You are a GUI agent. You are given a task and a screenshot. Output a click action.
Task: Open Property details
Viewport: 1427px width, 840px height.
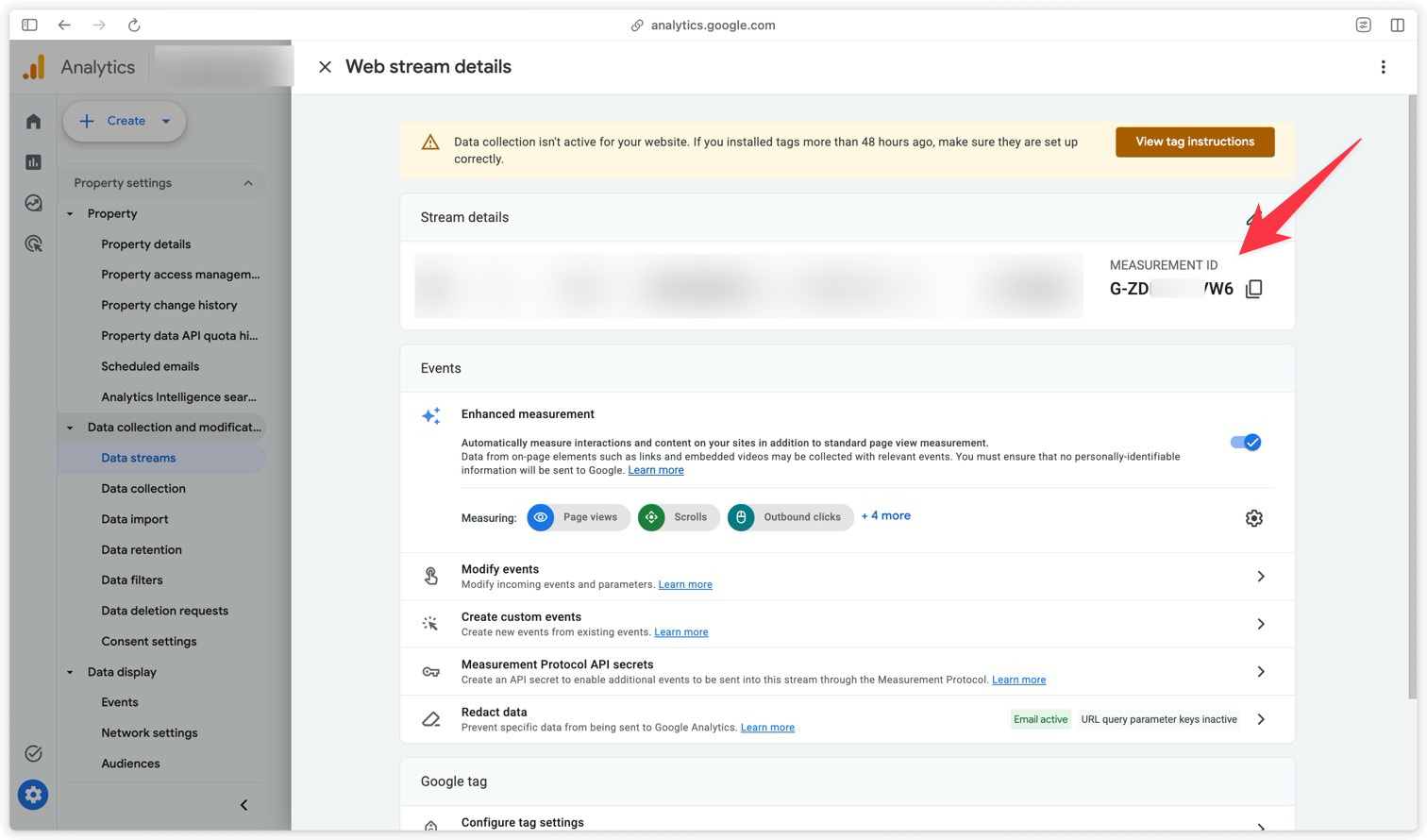tap(146, 244)
